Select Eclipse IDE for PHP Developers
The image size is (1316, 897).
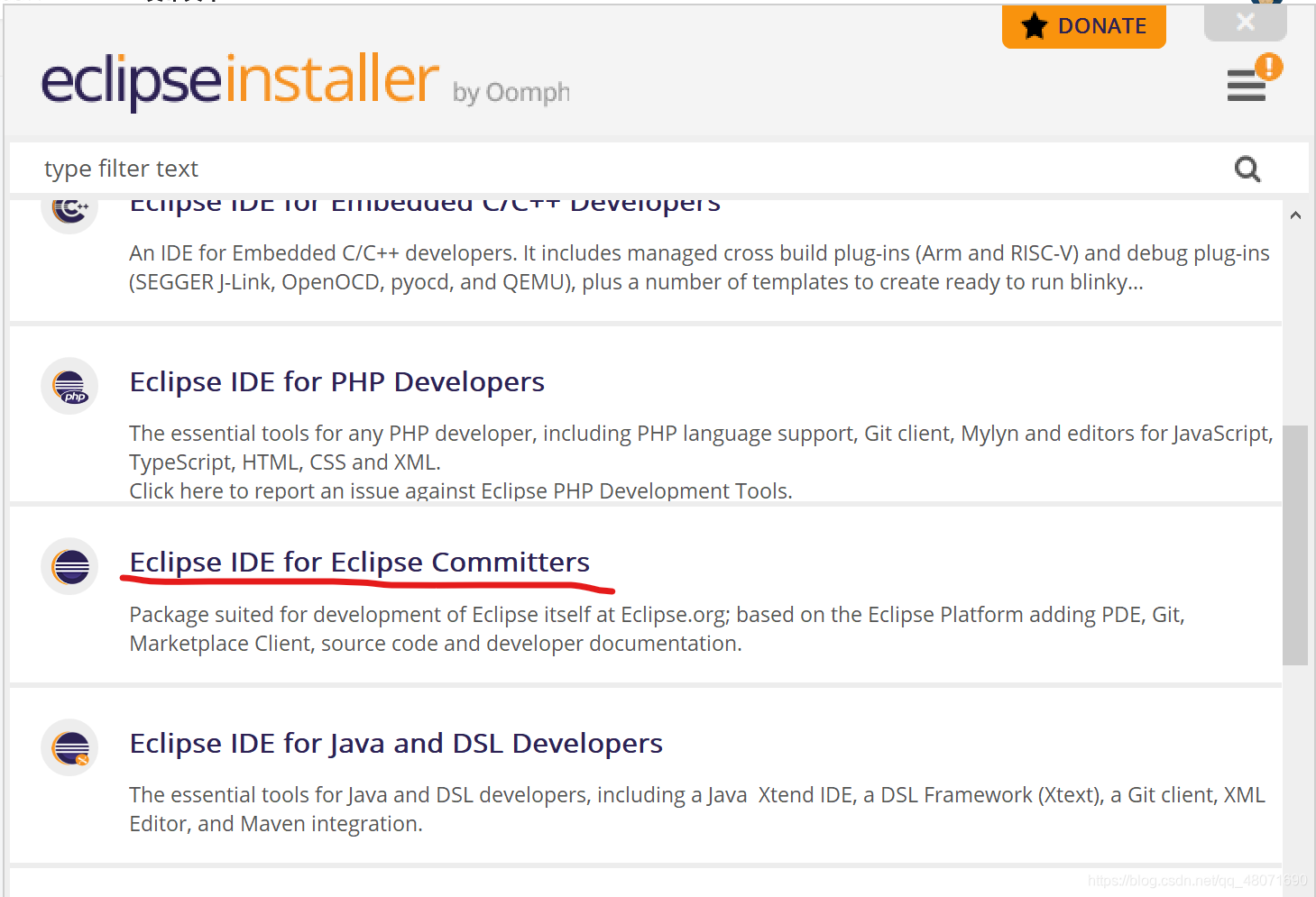(336, 382)
